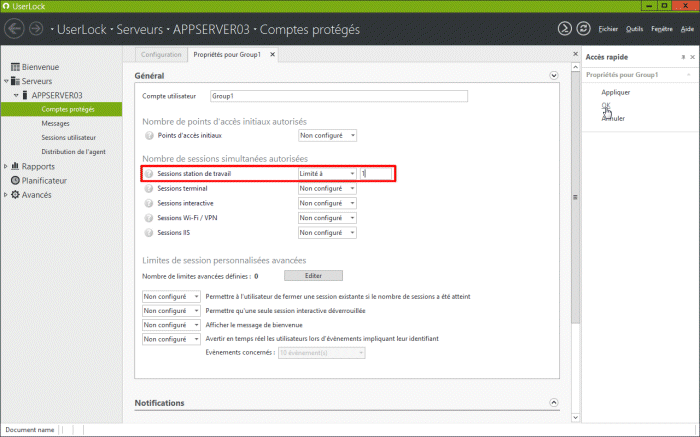Click help icon beside Sessions interactive
700x437 pixels.
[x=149, y=203]
